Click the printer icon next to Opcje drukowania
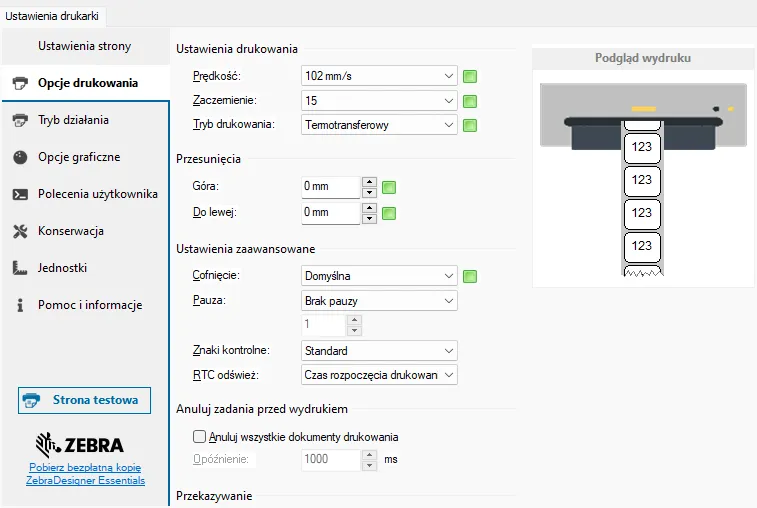 [x=19, y=83]
